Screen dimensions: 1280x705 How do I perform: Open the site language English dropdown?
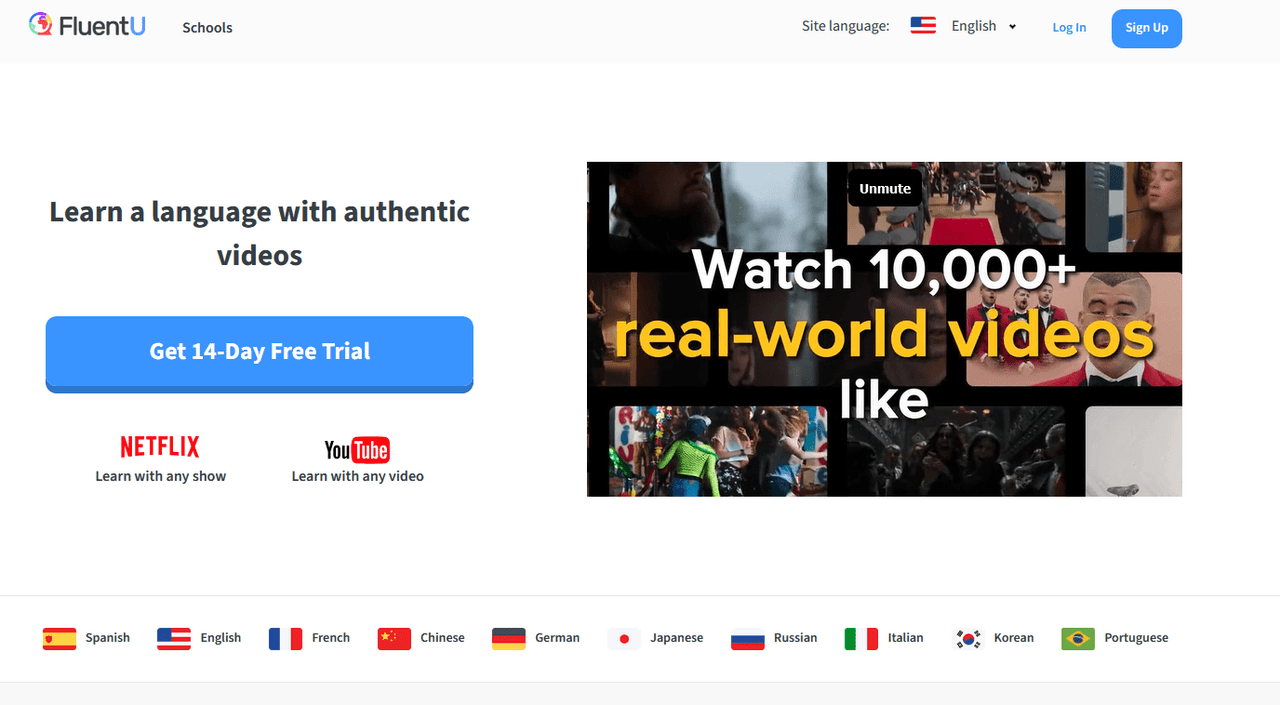click(x=974, y=26)
